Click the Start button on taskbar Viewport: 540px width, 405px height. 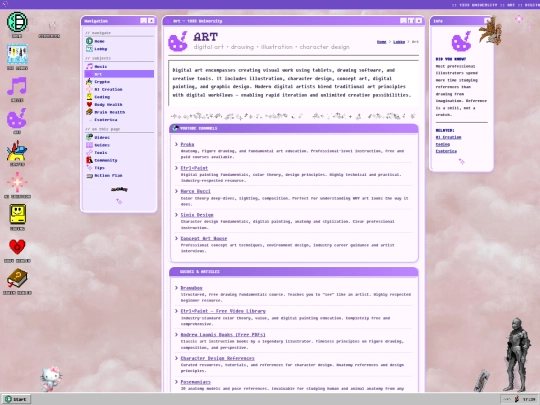16,399
